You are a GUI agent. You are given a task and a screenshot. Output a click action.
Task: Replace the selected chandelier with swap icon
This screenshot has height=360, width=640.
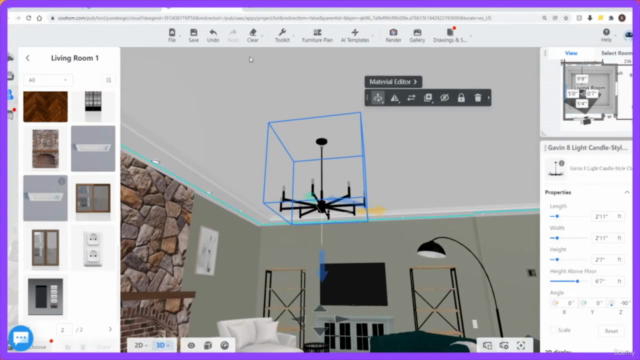pyautogui.click(x=411, y=98)
